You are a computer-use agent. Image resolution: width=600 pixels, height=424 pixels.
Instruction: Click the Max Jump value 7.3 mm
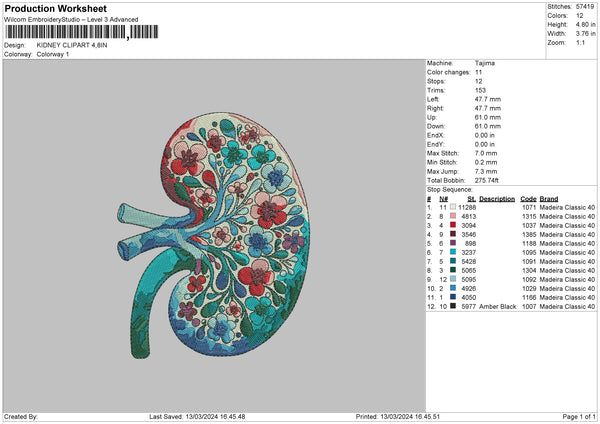pos(486,171)
